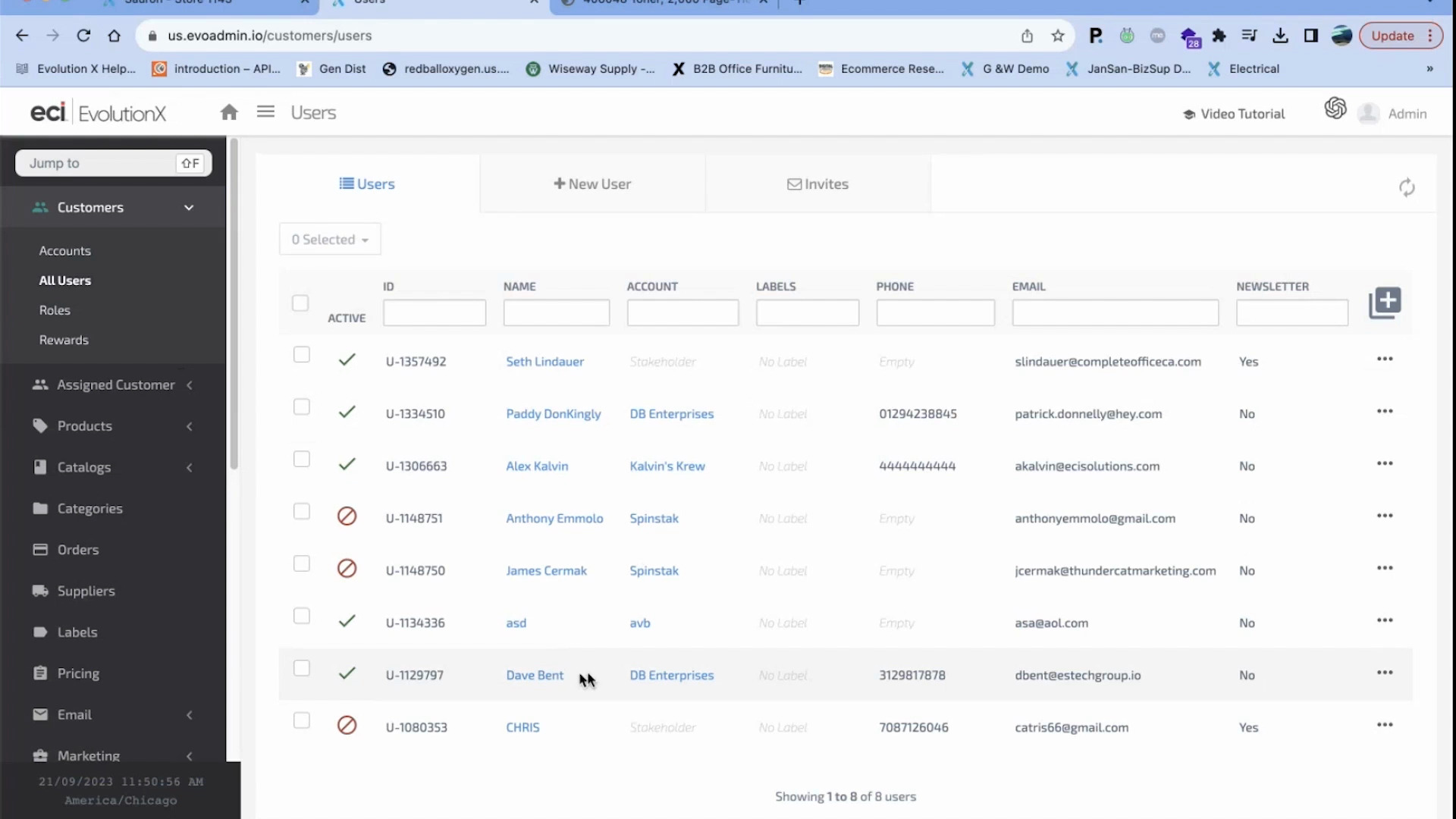1456x819 pixels.
Task: Click the home icon in header
Action: pos(229,113)
